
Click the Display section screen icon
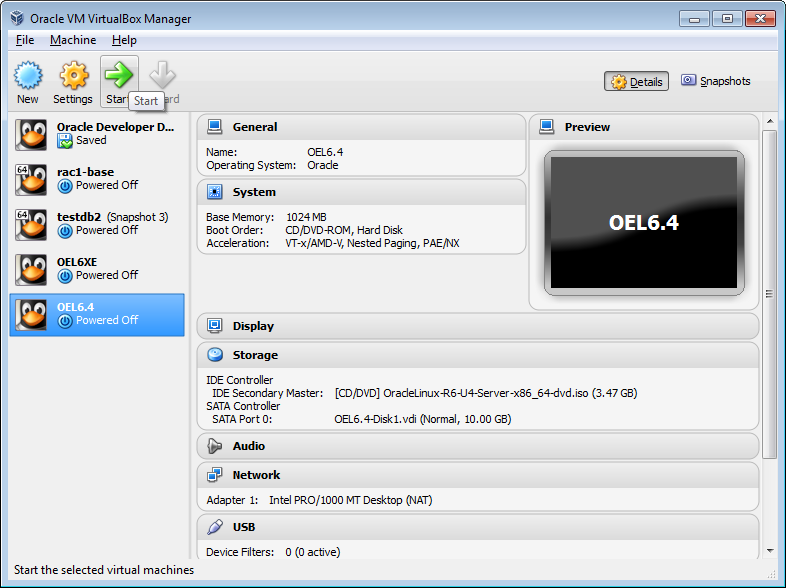click(x=215, y=326)
